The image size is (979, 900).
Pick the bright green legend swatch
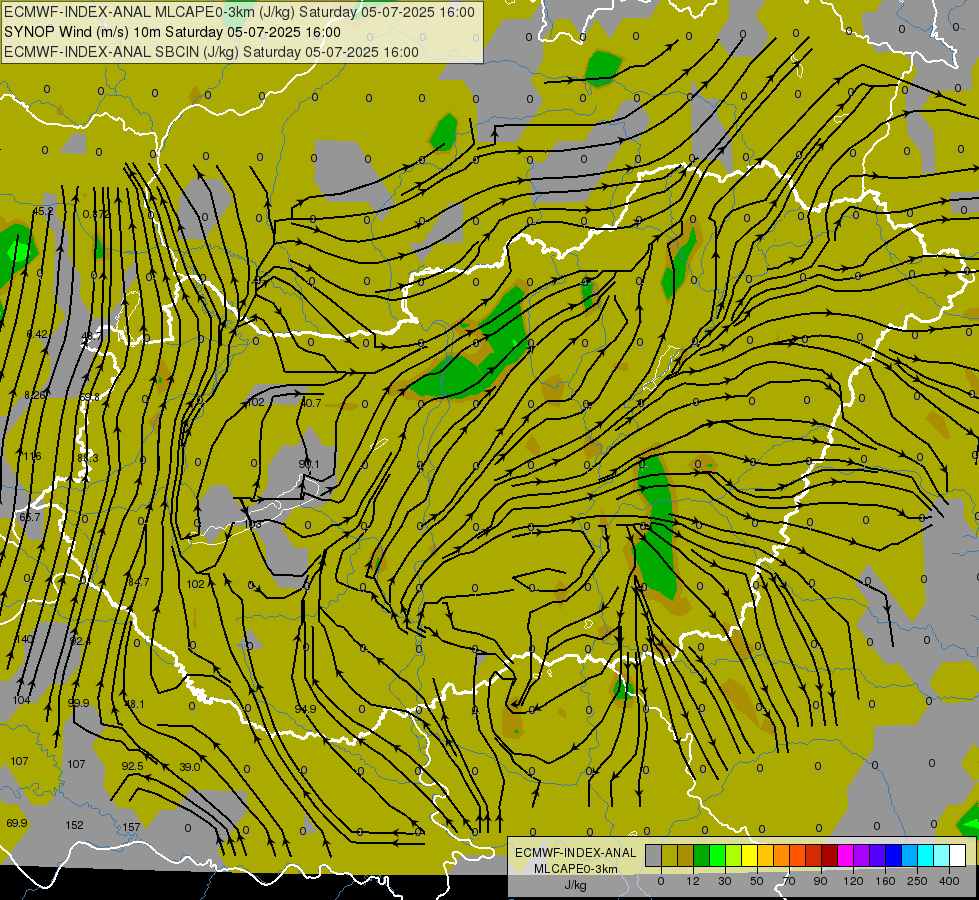[x=718, y=855]
